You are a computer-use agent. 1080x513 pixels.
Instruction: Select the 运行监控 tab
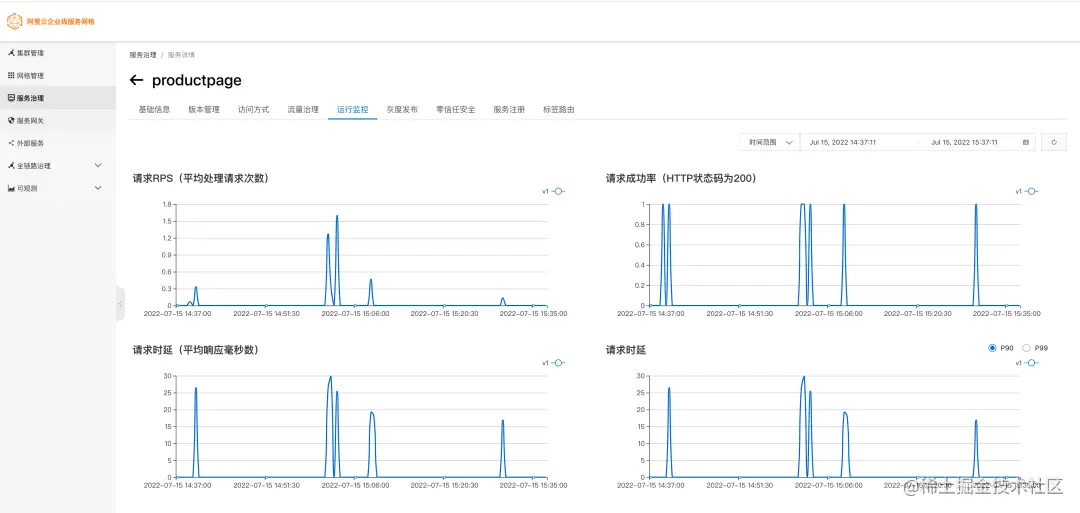[x=353, y=109]
